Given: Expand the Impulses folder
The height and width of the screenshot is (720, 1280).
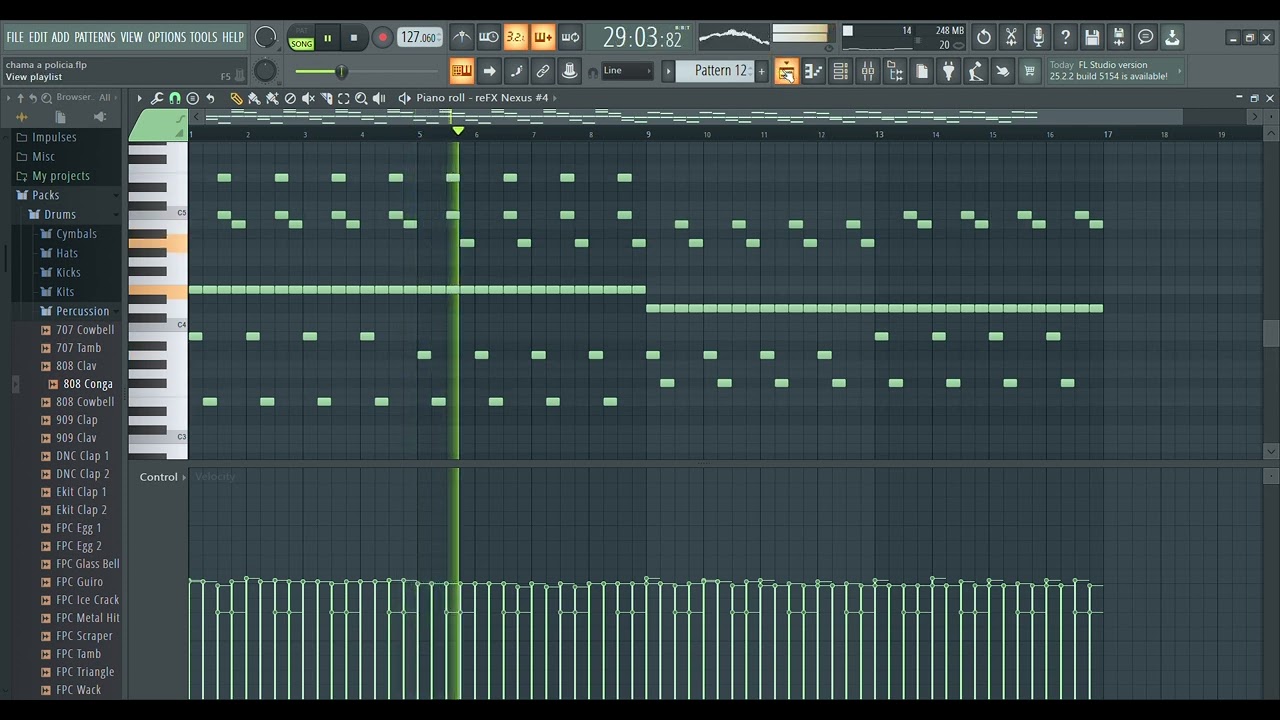Looking at the screenshot, I should [x=54, y=138].
